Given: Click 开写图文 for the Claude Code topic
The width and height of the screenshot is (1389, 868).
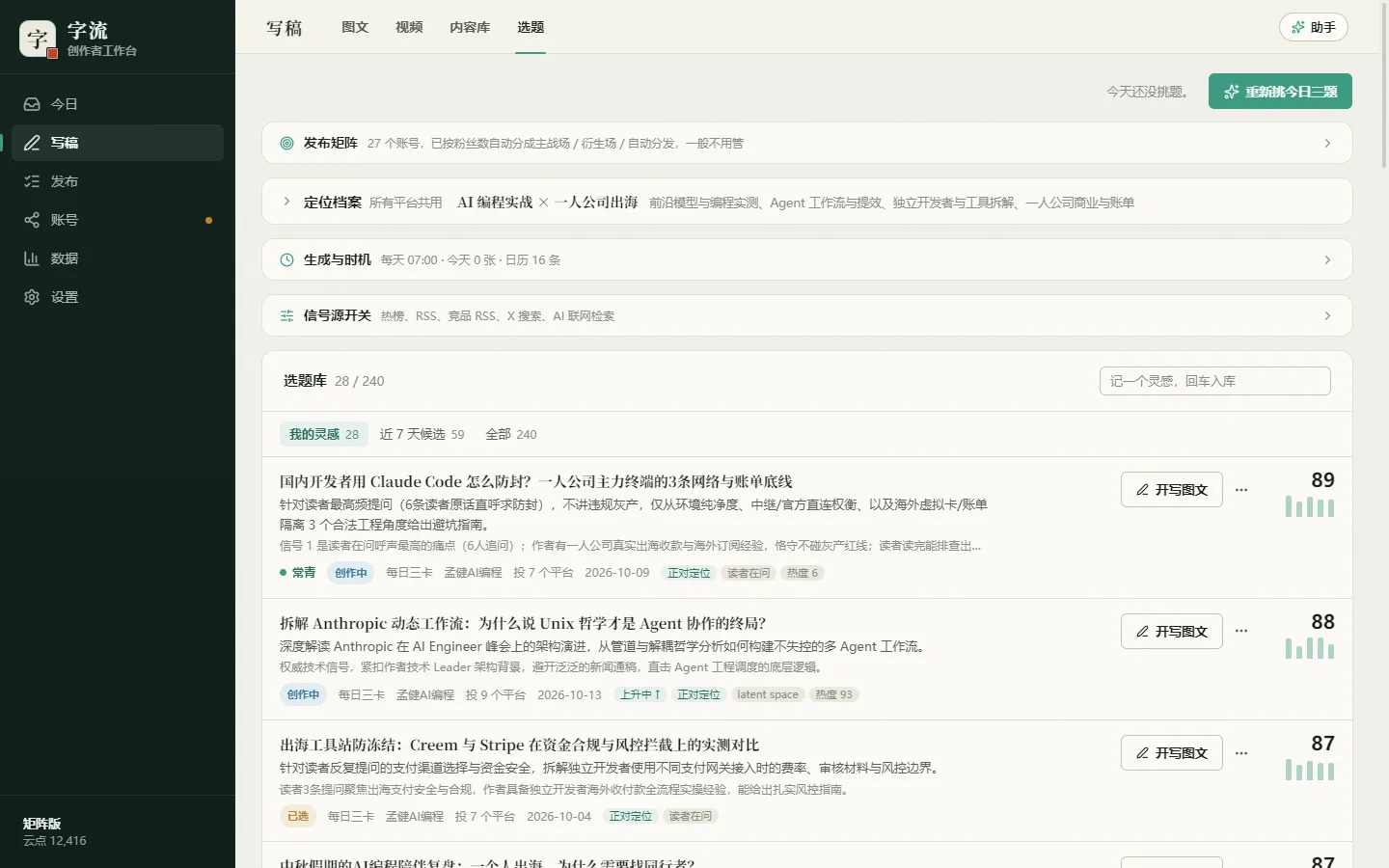Looking at the screenshot, I should pyautogui.click(x=1172, y=490).
